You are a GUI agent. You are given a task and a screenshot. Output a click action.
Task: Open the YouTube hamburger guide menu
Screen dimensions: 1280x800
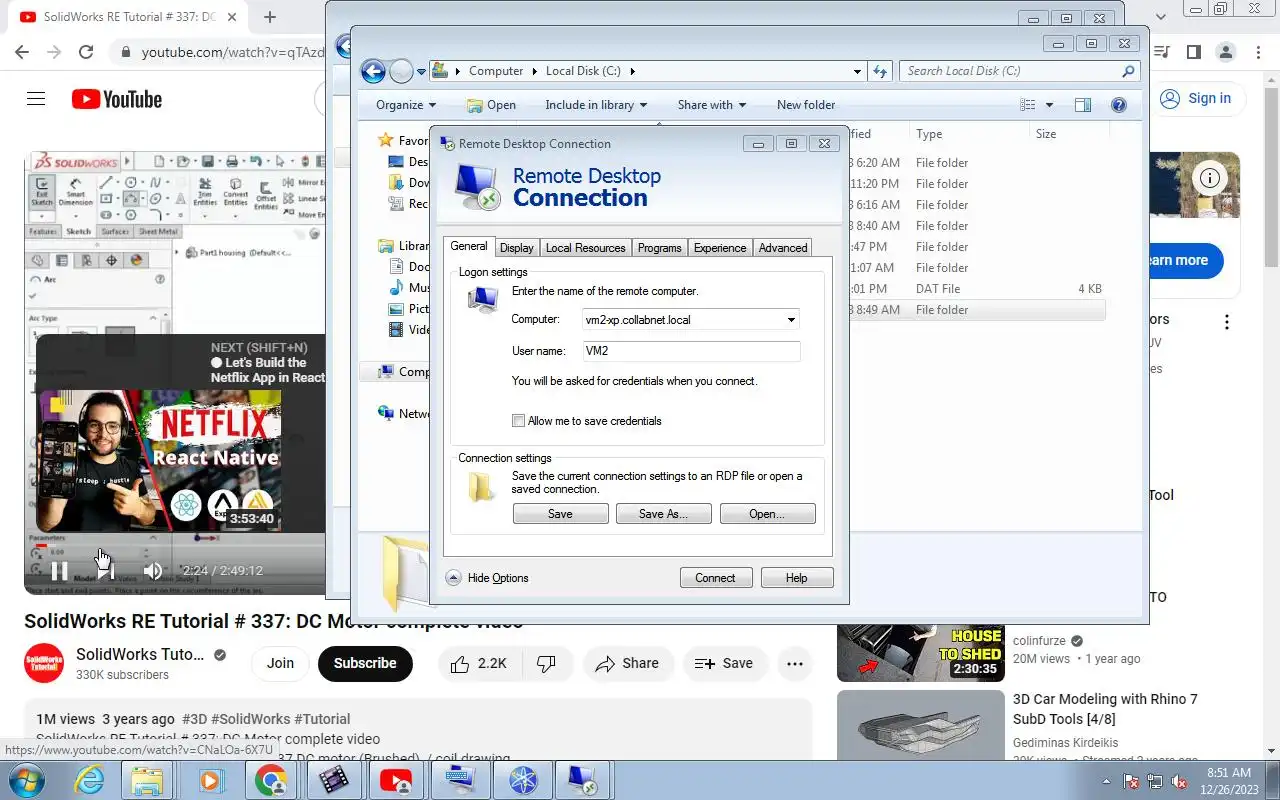tap(36, 99)
